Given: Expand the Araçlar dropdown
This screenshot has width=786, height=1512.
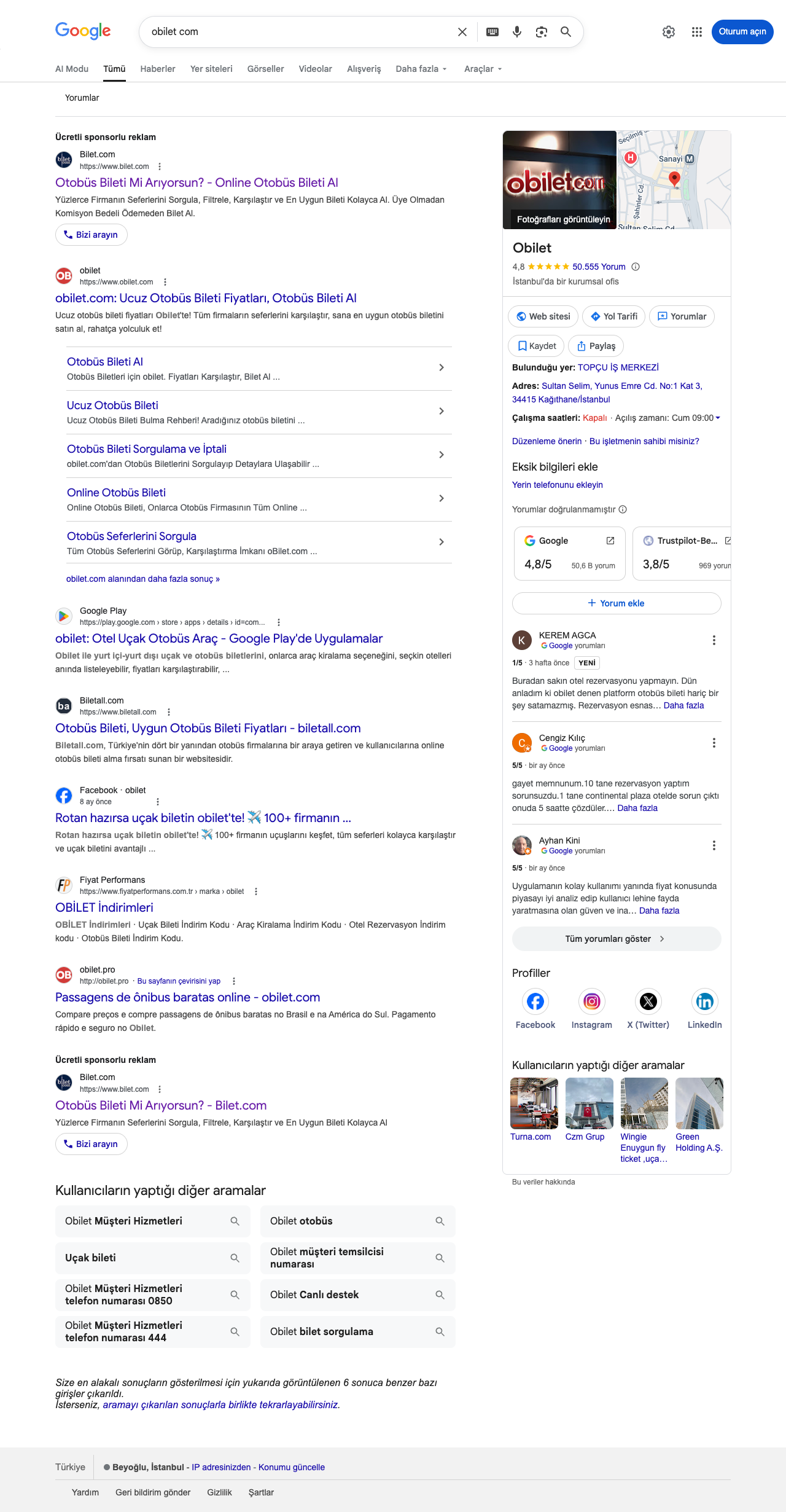Looking at the screenshot, I should 483,69.
